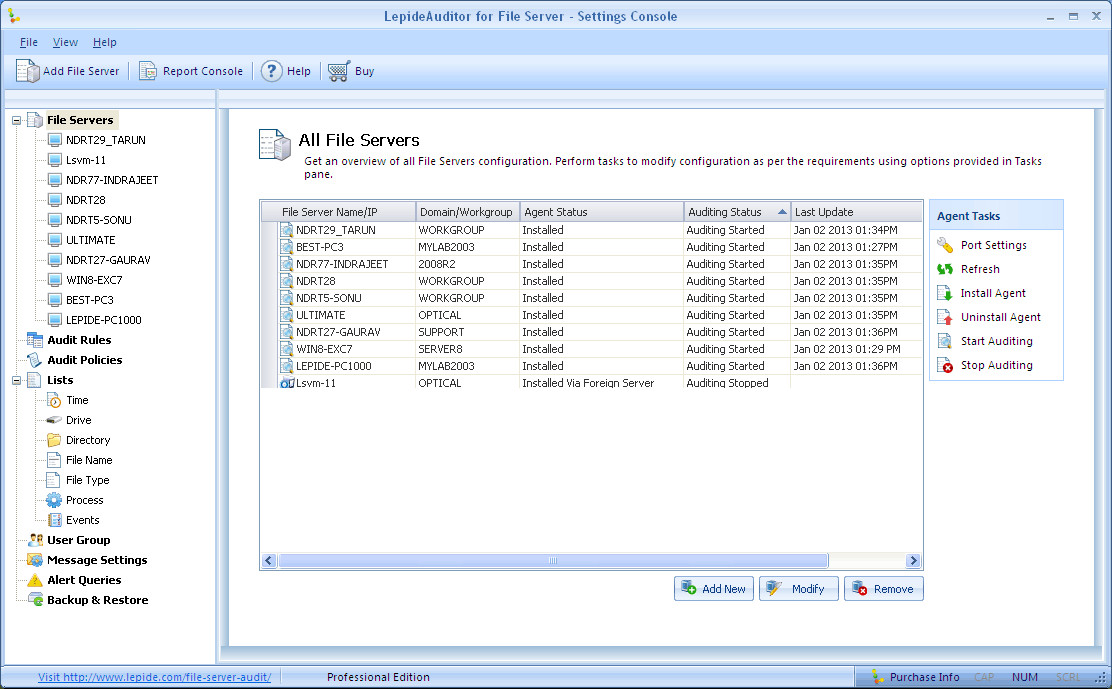Viewport: 1112px width, 689px height.
Task: Click the Drive list icon
Action: tap(54, 420)
